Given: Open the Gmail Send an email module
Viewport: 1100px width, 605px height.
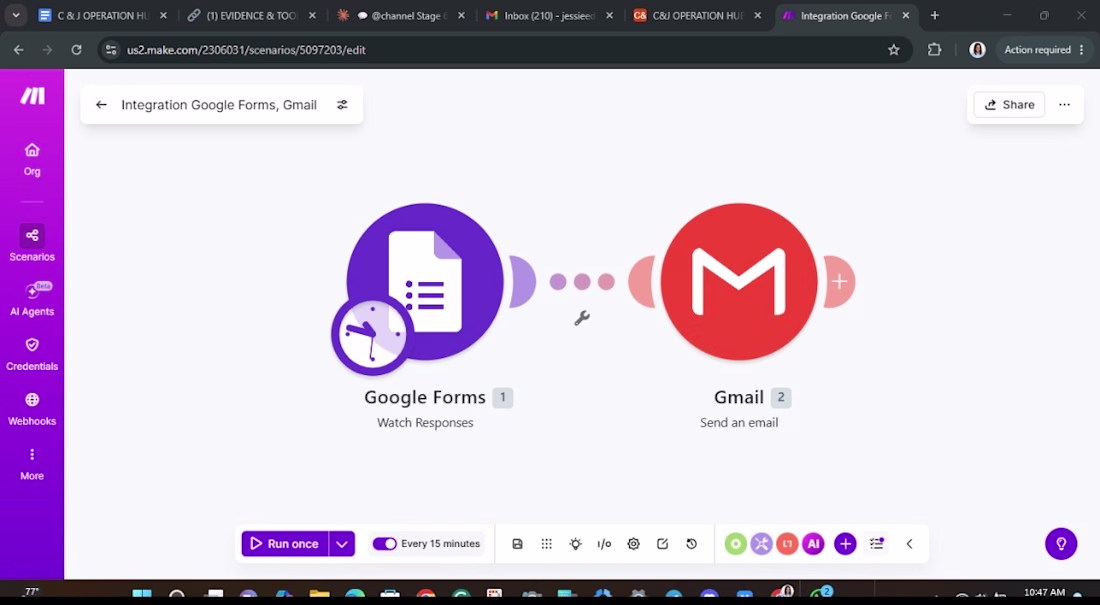Looking at the screenshot, I should tap(739, 281).
